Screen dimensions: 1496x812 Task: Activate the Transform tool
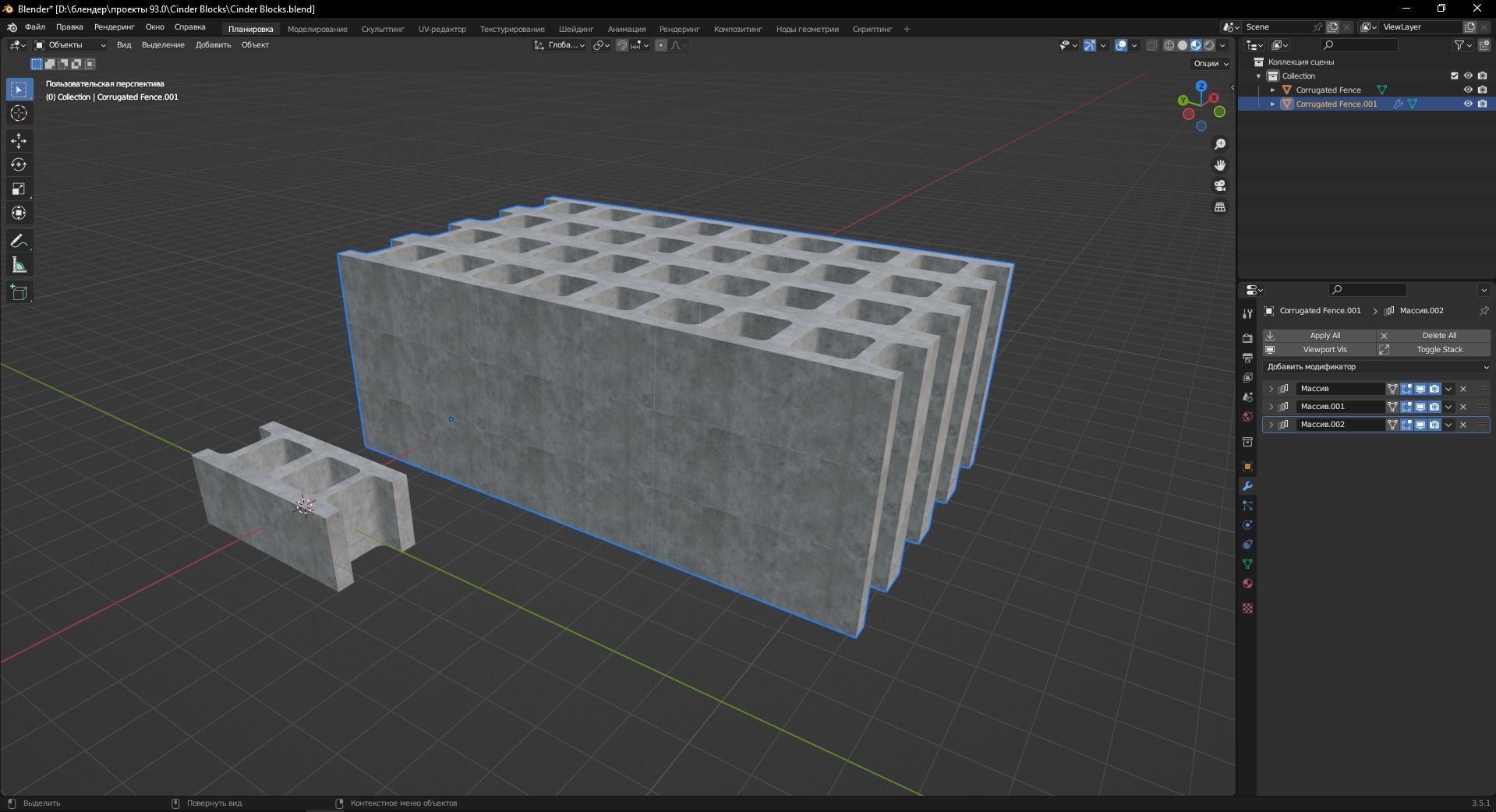(19, 214)
